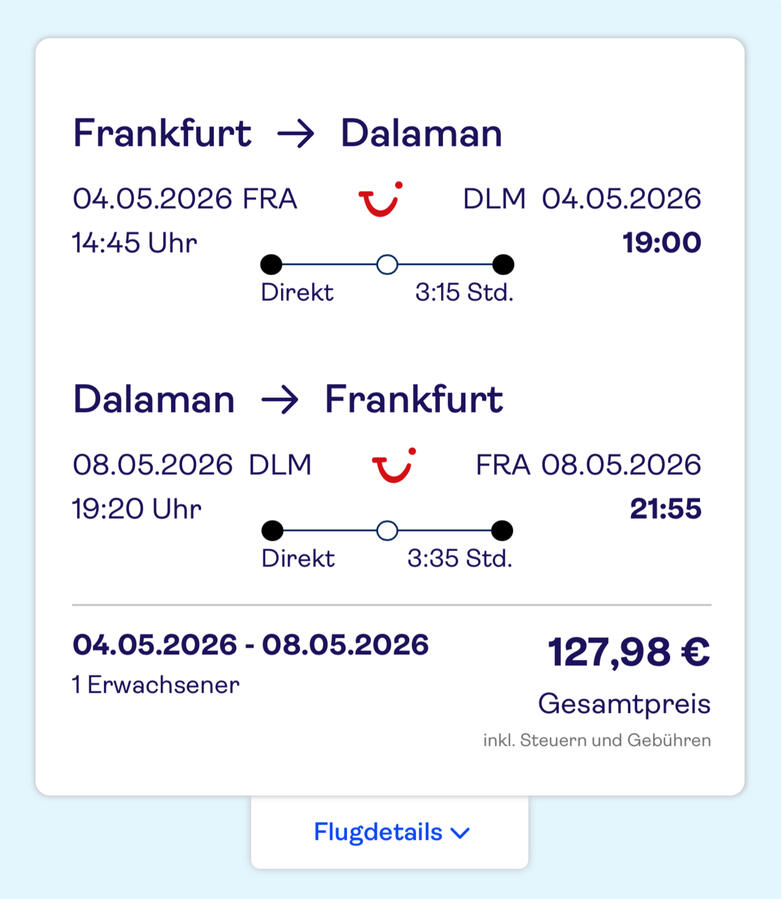Viewport: 783px width, 899px height.
Task: Select the outbound arrival time 19:00
Action: pos(661,243)
